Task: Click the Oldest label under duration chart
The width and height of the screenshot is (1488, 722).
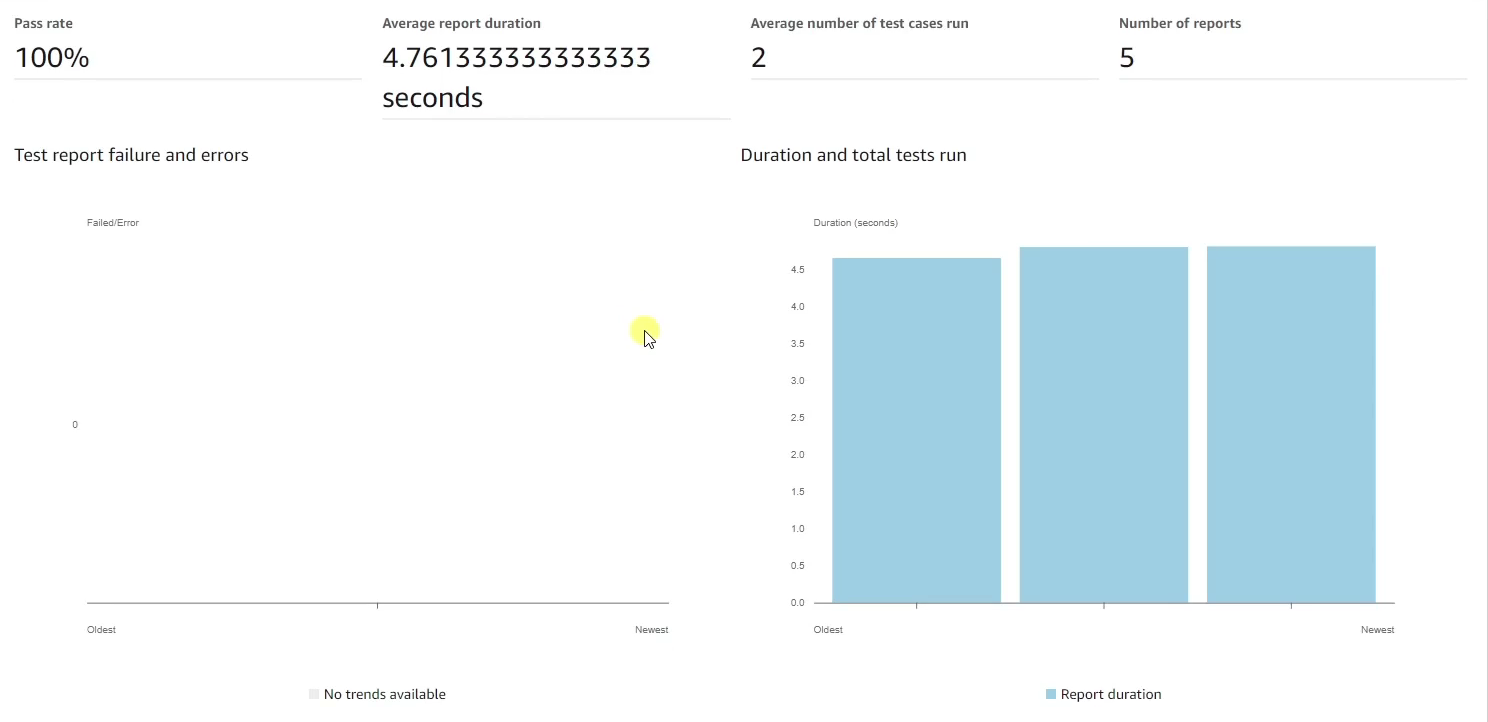Action: click(x=828, y=630)
